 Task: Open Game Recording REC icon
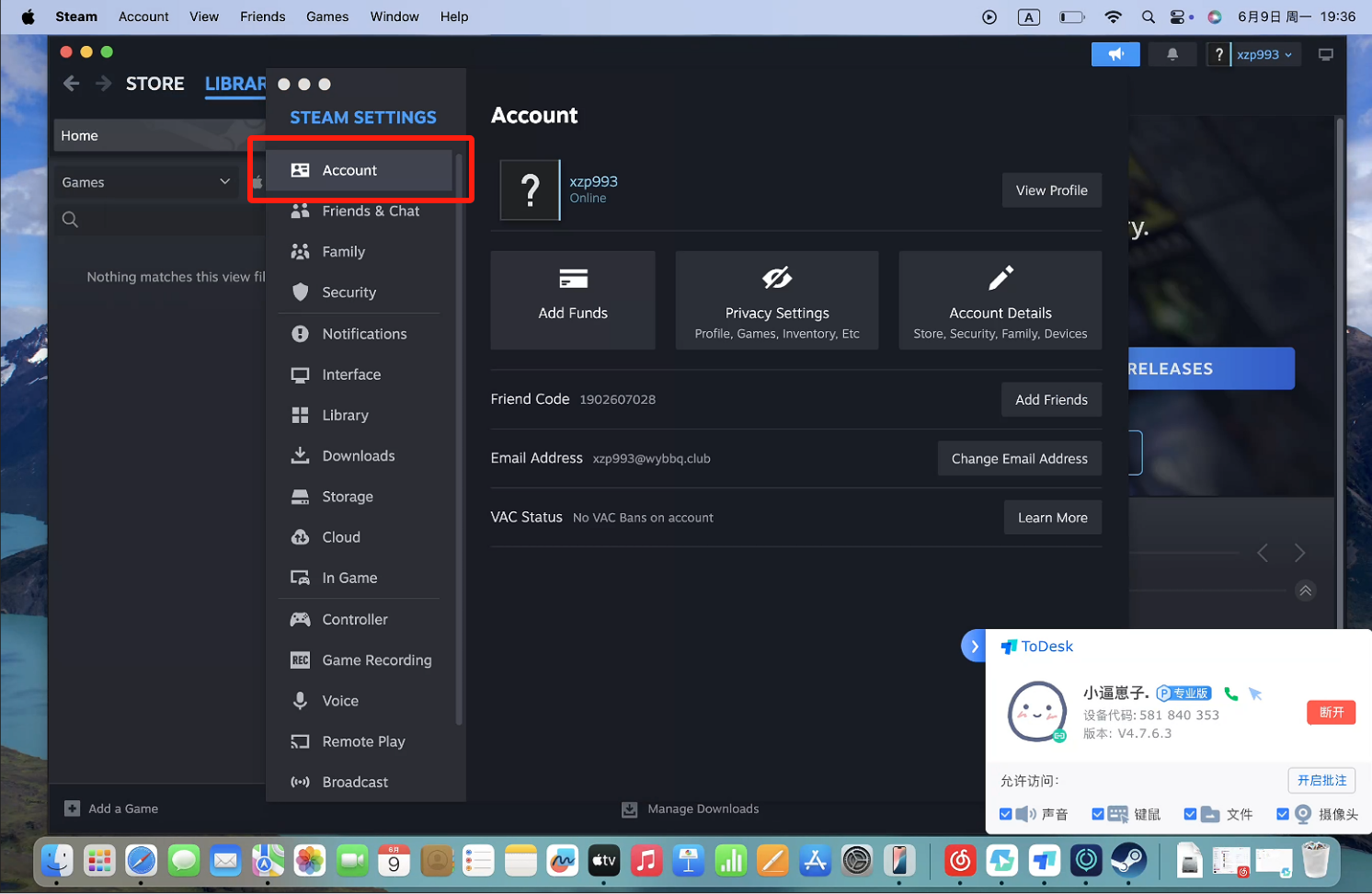point(300,659)
